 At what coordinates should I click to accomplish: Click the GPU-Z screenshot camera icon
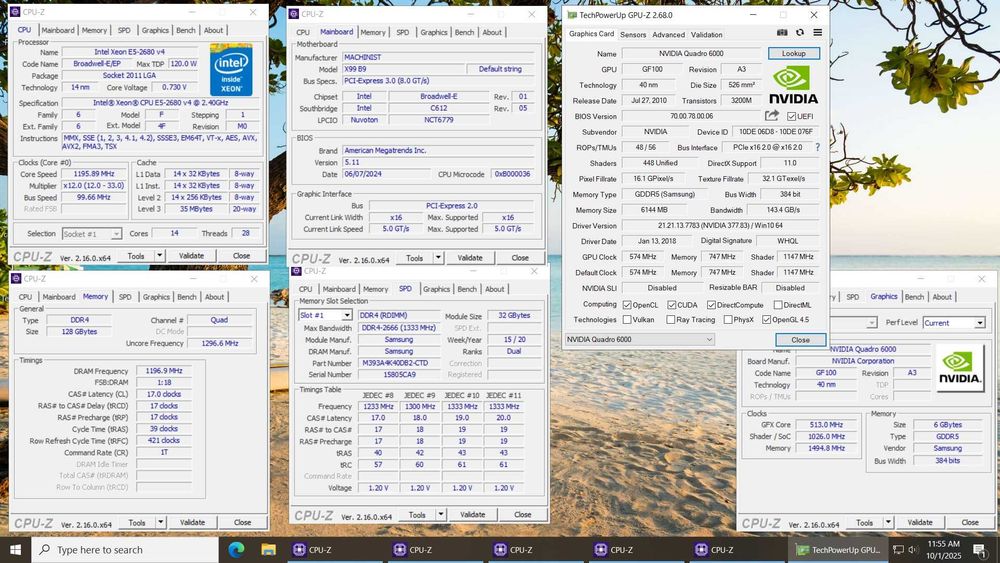point(782,34)
